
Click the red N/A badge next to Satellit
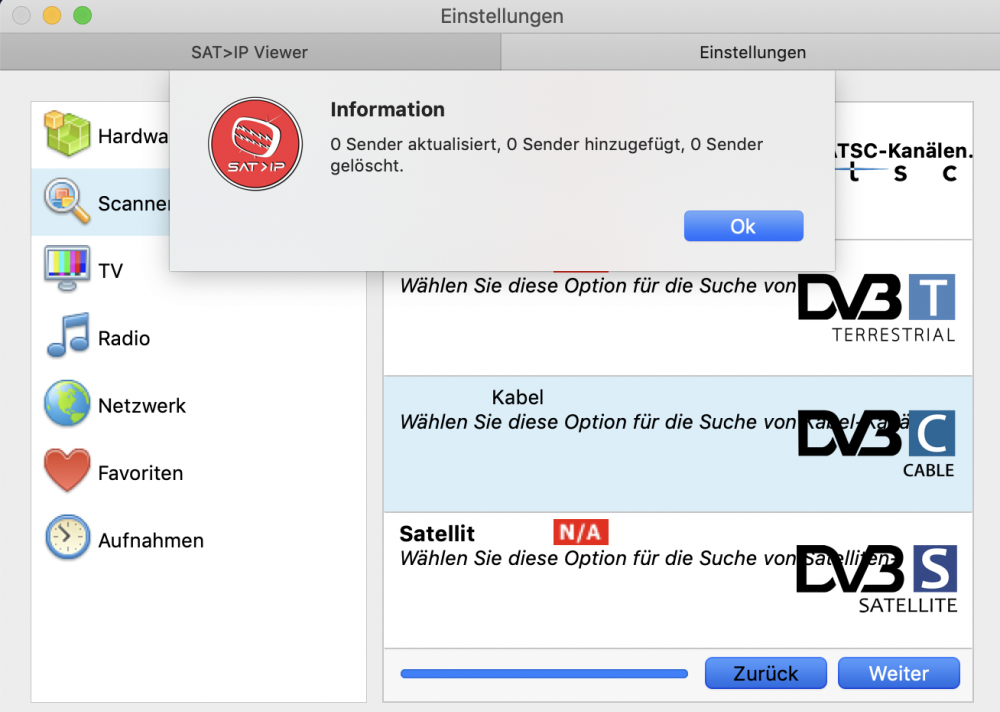(x=580, y=532)
